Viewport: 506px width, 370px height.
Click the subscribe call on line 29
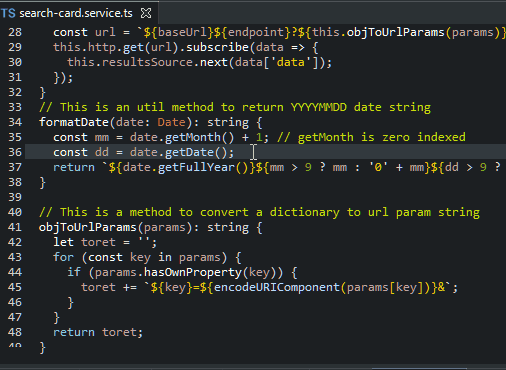(217, 47)
